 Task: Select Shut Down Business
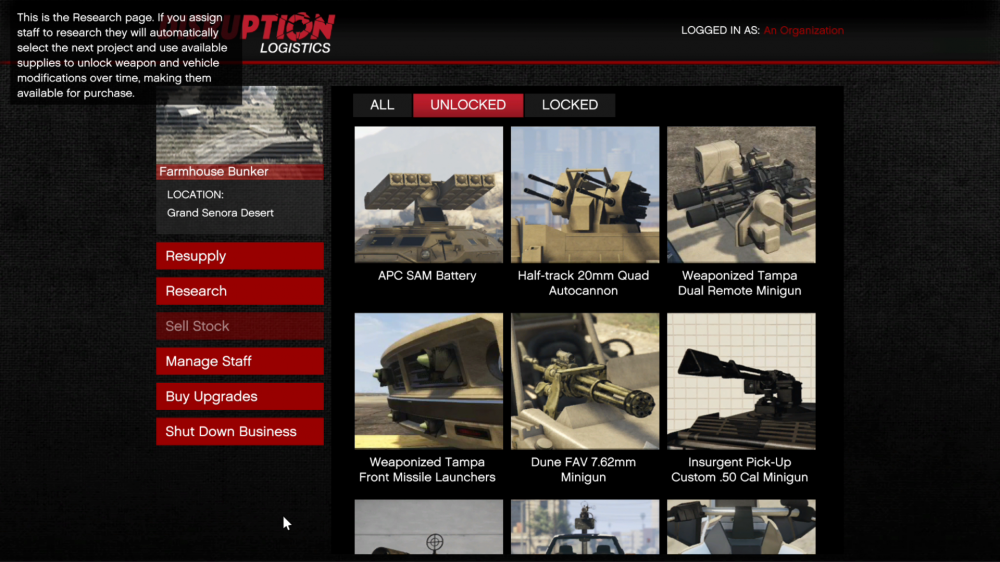click(x=240, y=431)
